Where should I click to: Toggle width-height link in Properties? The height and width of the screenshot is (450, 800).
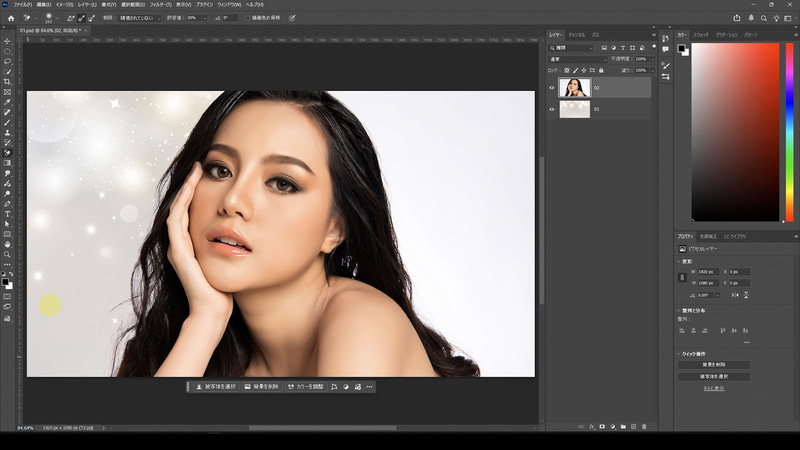(682, 277)
